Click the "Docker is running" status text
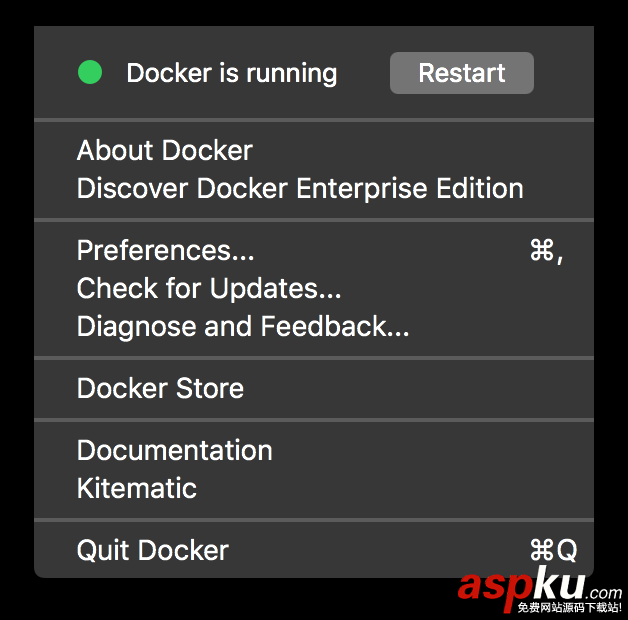 tap(232, 73)
